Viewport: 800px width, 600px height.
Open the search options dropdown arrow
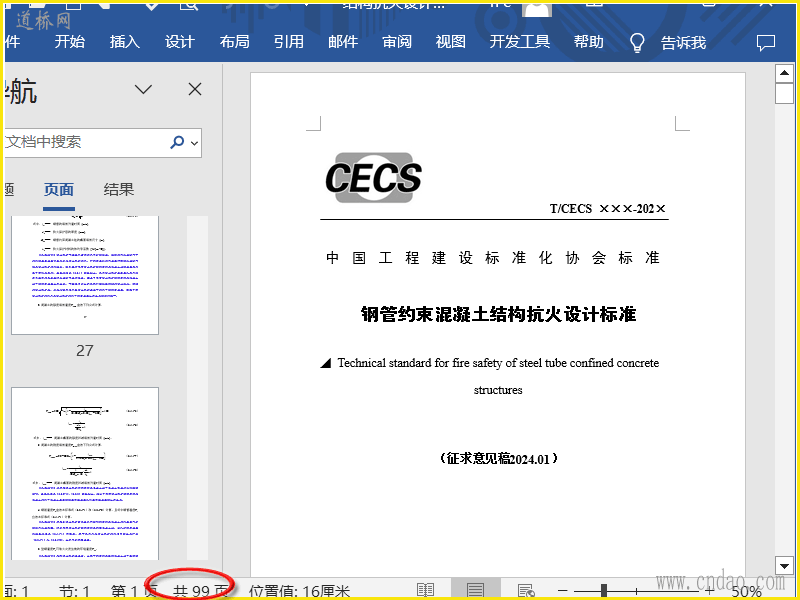point(194,143)
